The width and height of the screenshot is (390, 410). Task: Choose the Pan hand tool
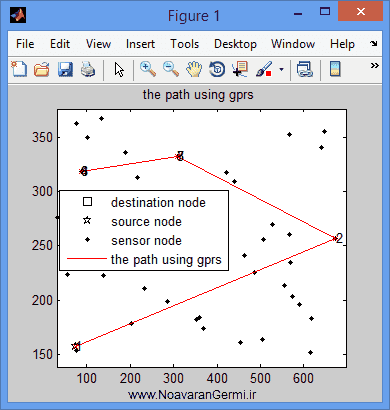pos(194,69)
